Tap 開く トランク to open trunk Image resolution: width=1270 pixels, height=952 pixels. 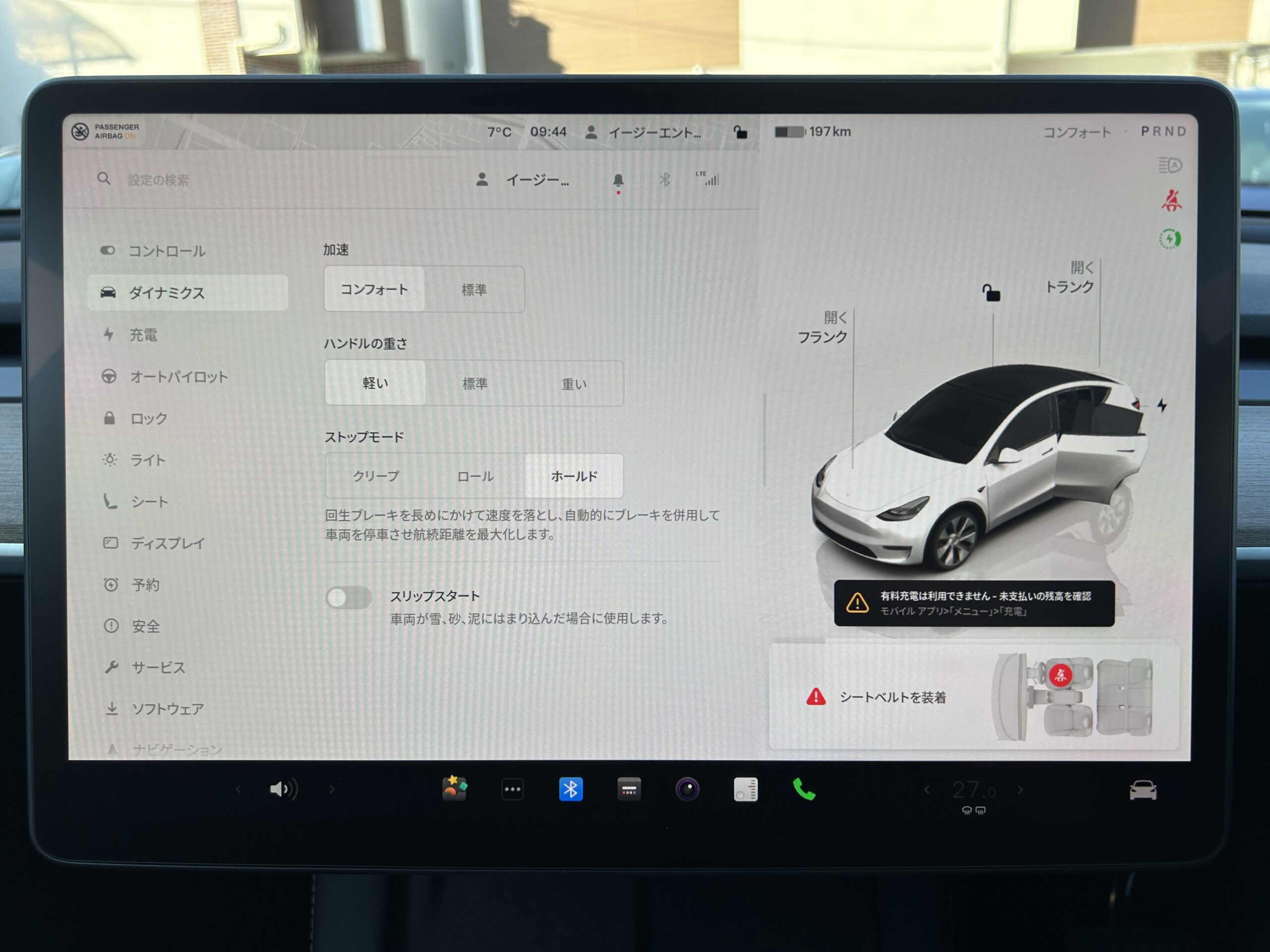pyautogui.click(x=1070, y=277)
